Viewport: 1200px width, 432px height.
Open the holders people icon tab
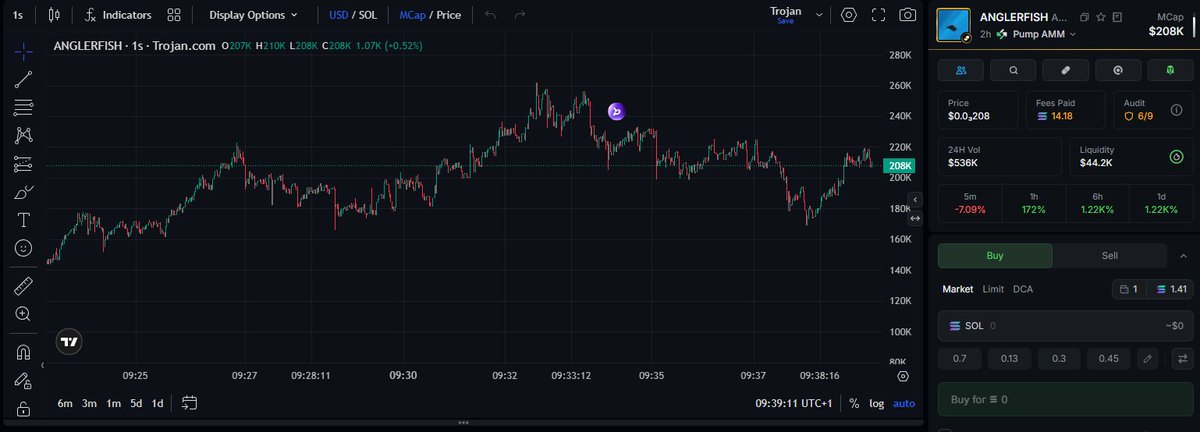coord(961,70)
